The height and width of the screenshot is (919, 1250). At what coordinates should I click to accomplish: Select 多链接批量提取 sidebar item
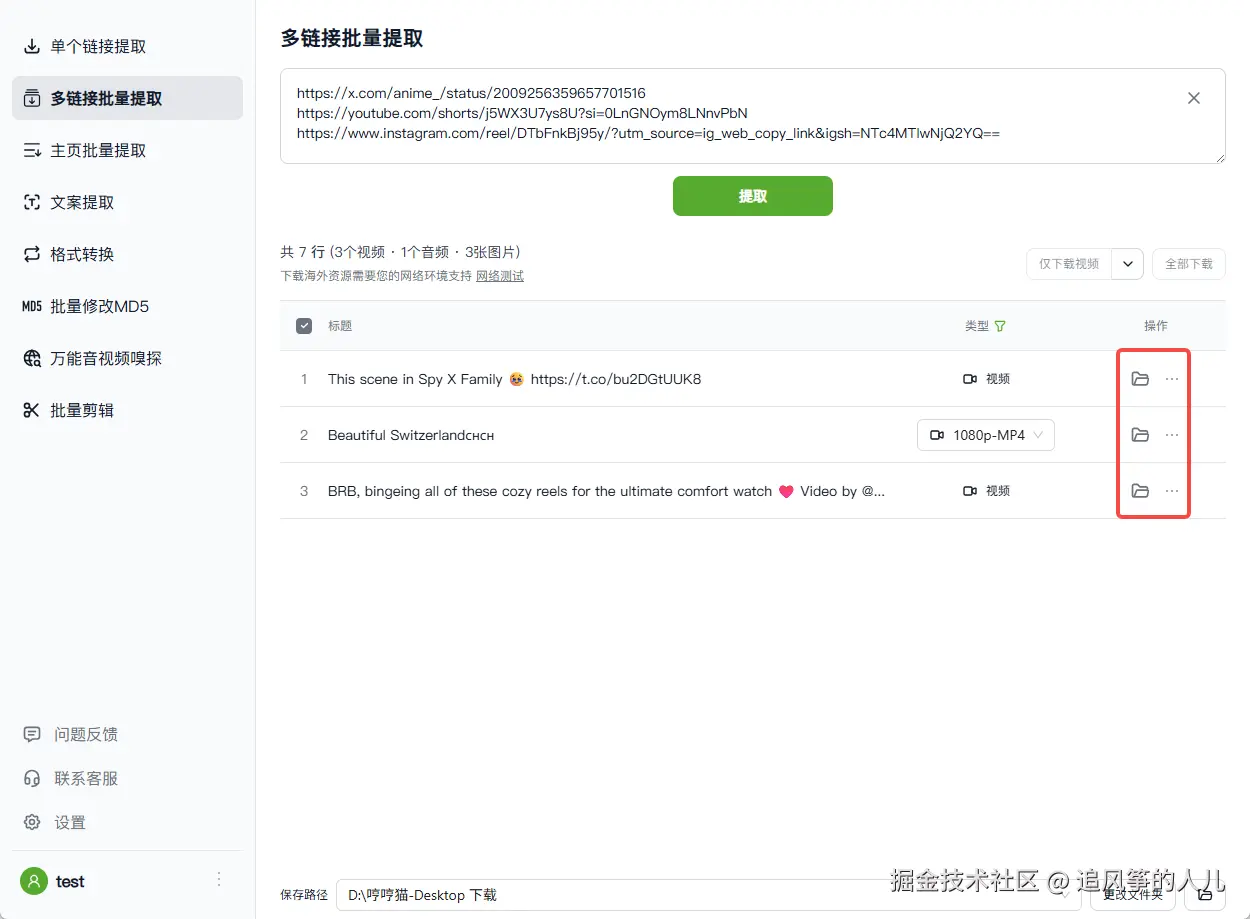pos(127,98)
